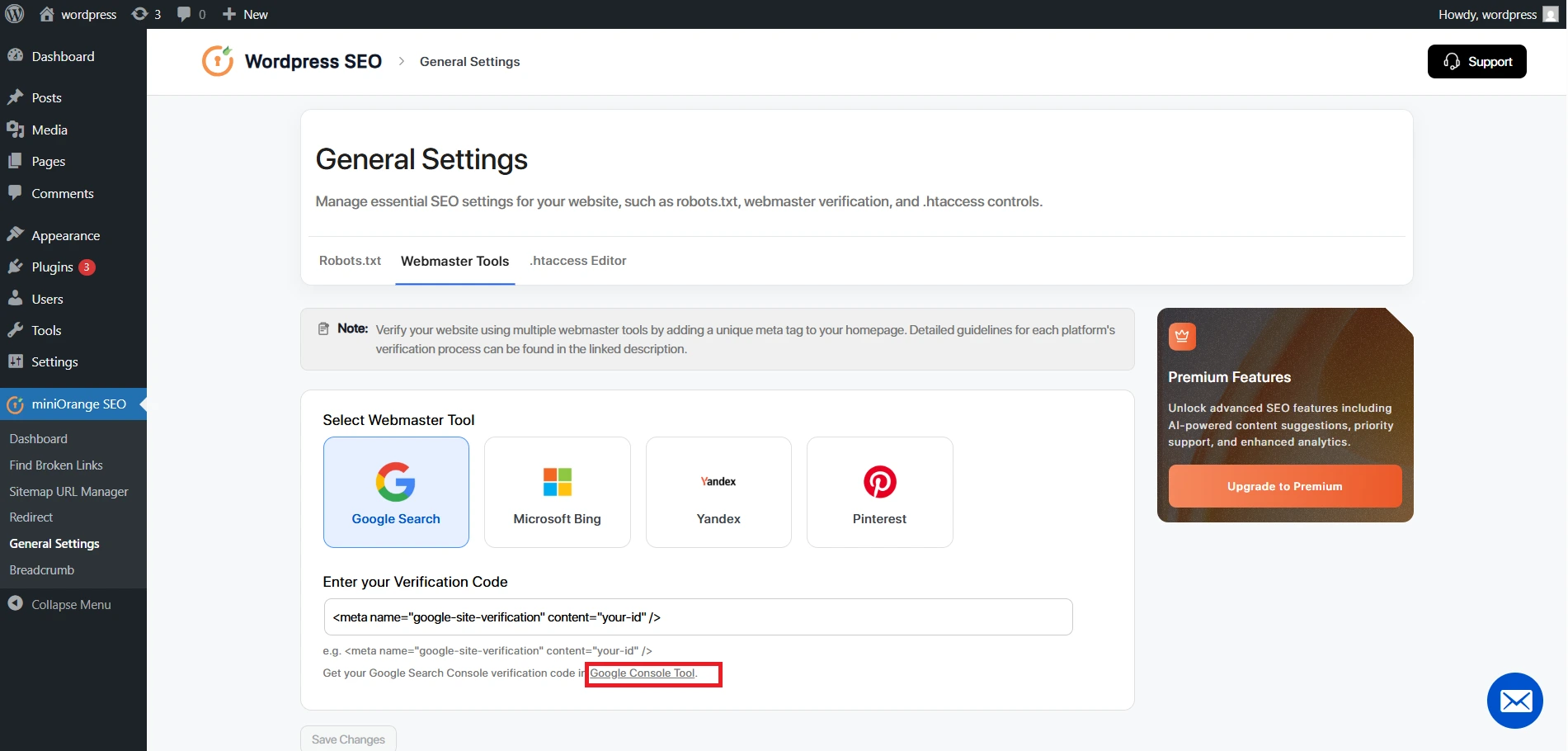Open the Howdy, wordpress account menu

click(1488, 14)
